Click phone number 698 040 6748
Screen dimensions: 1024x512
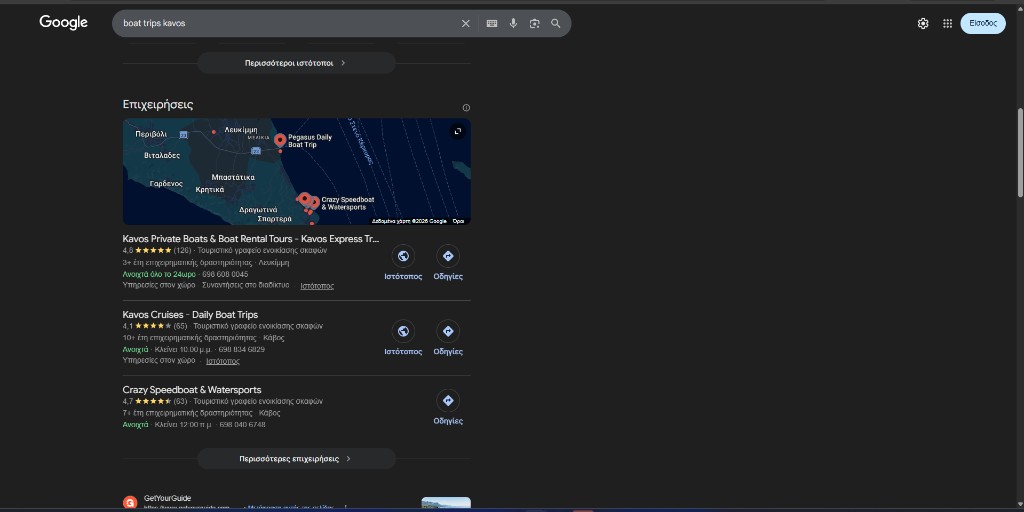pyautogui.click(x=242, y=424)
